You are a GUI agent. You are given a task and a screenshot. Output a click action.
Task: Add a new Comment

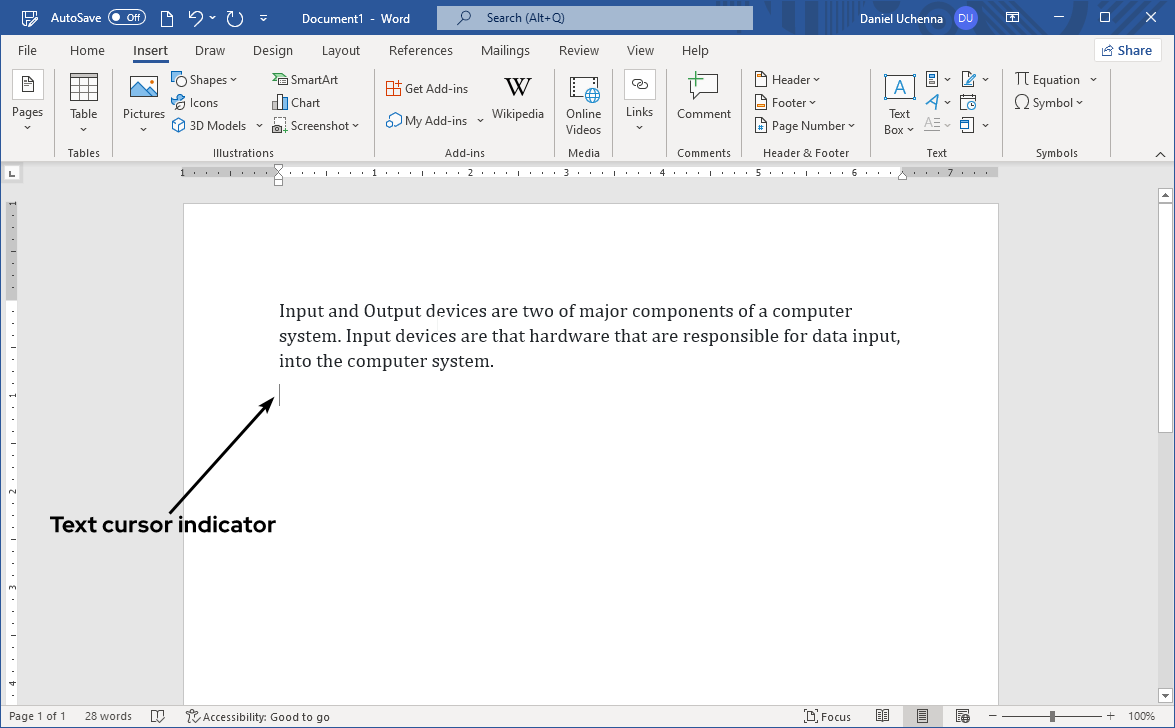click(x=703, y=98)
